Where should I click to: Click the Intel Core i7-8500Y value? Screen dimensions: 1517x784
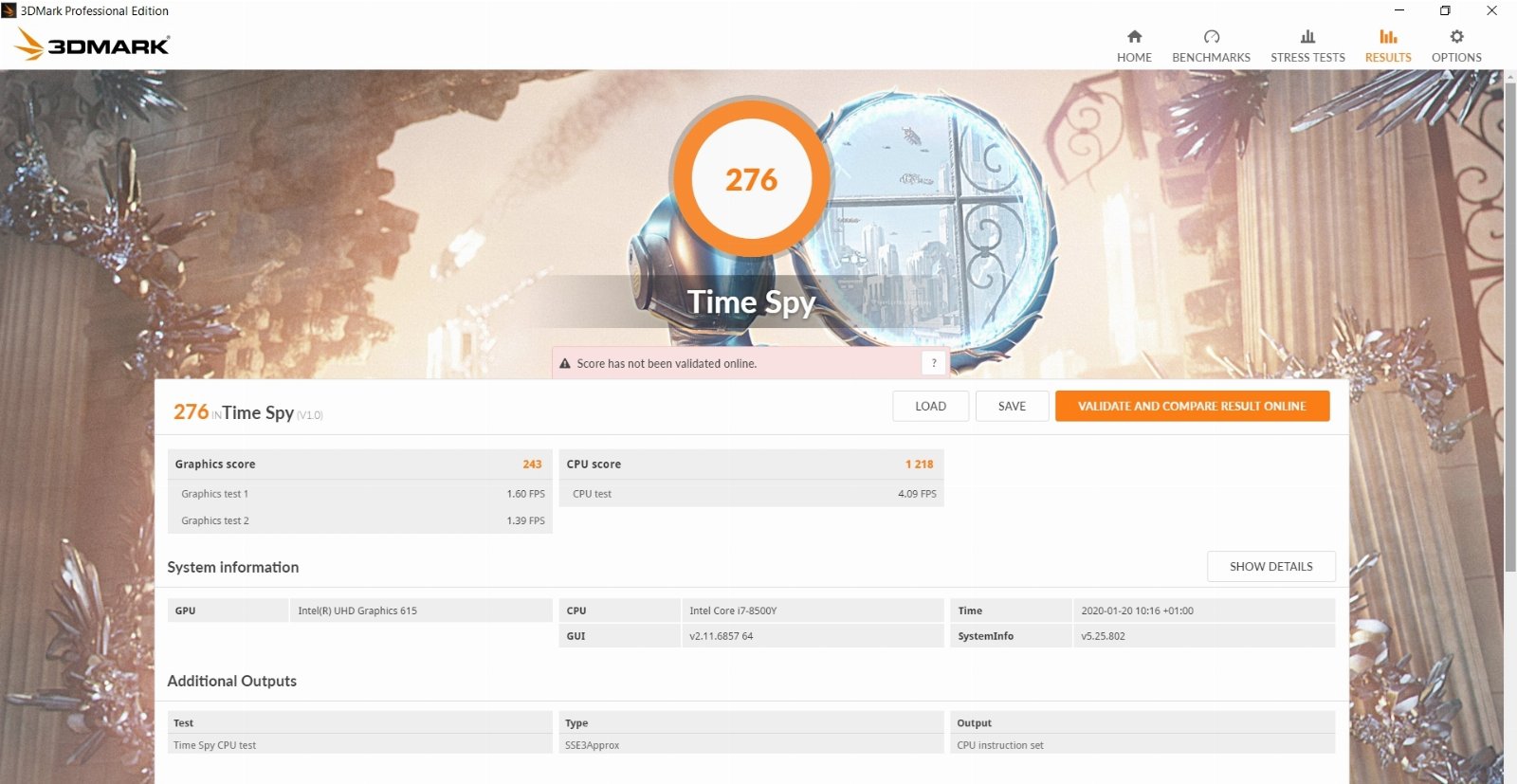[x=733, y=611]
